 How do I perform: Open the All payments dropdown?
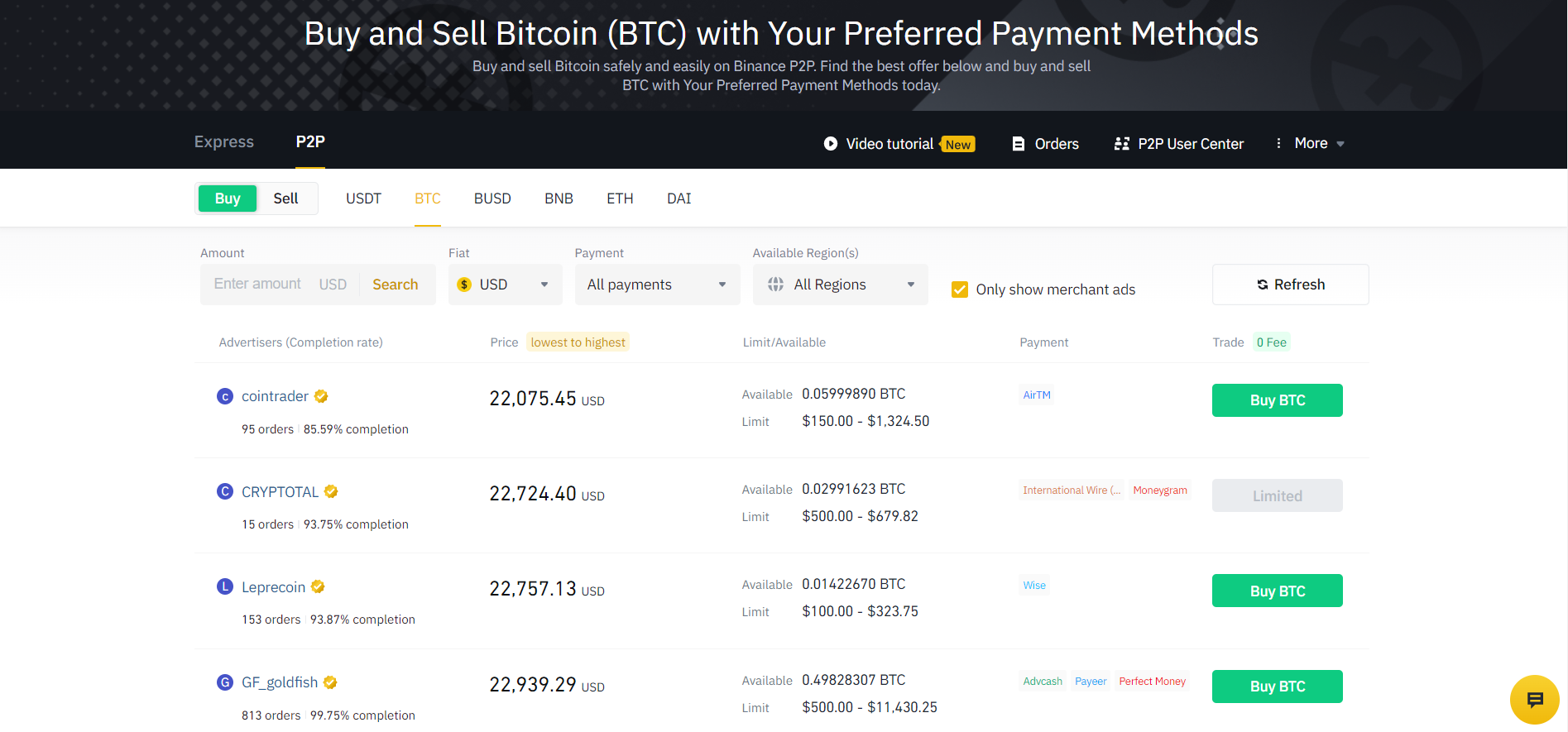[x=658, y=285]
